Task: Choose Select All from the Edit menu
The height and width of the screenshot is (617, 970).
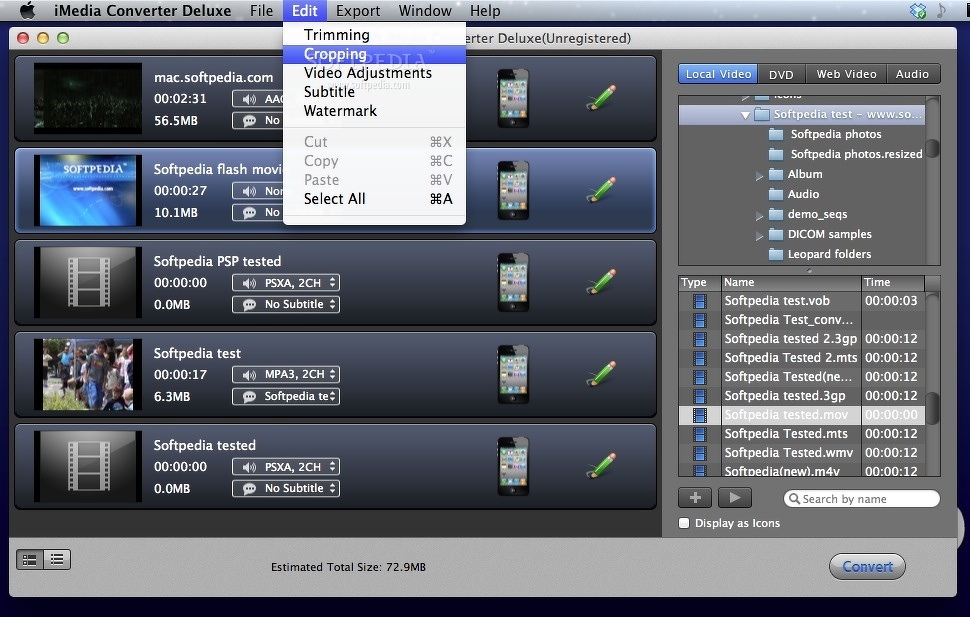Action: [374, 199]
